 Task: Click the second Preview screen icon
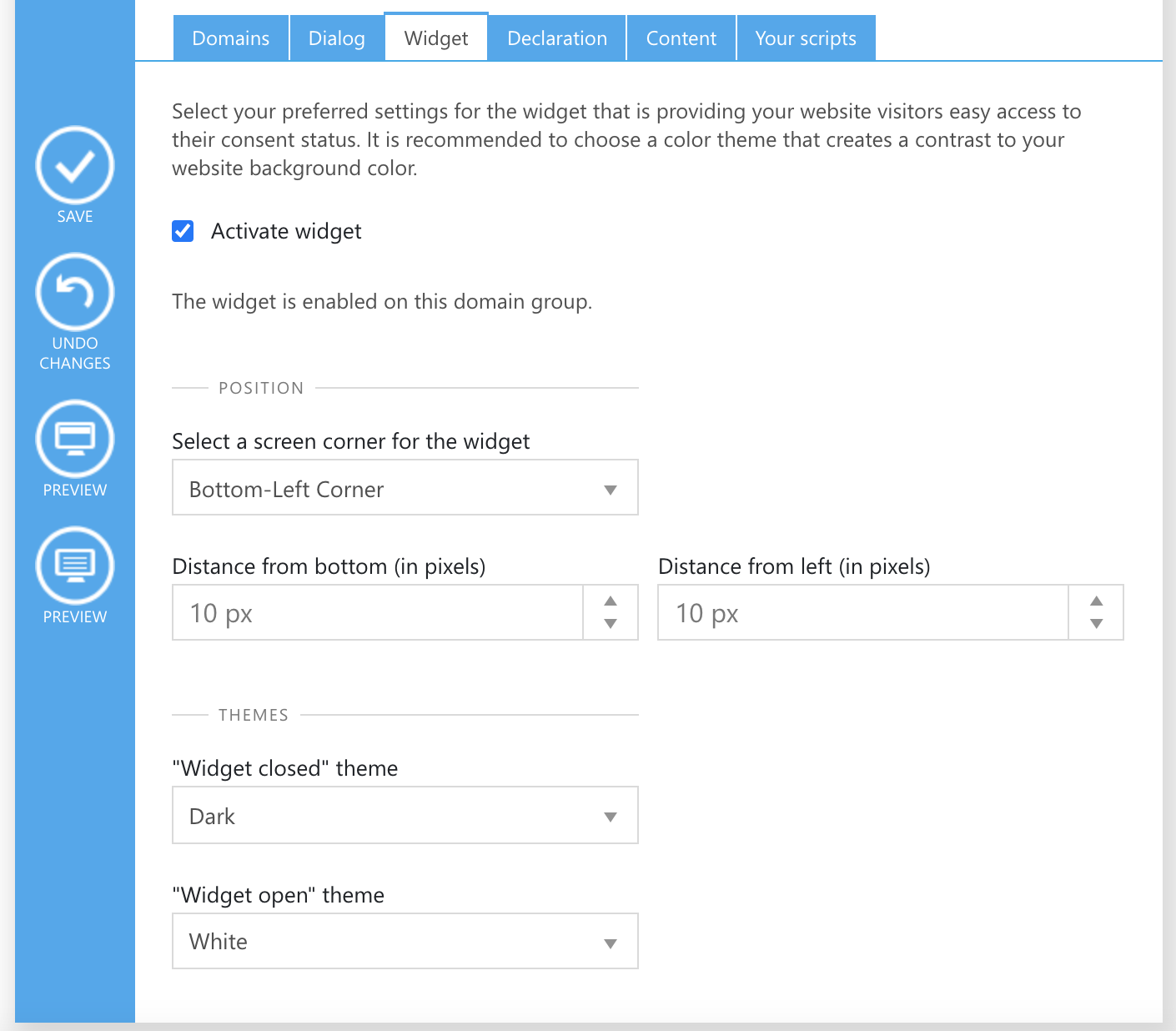75,566
